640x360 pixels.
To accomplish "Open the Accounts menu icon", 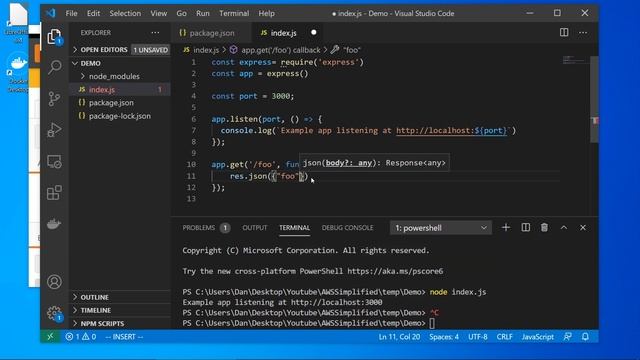I will 54,282.
